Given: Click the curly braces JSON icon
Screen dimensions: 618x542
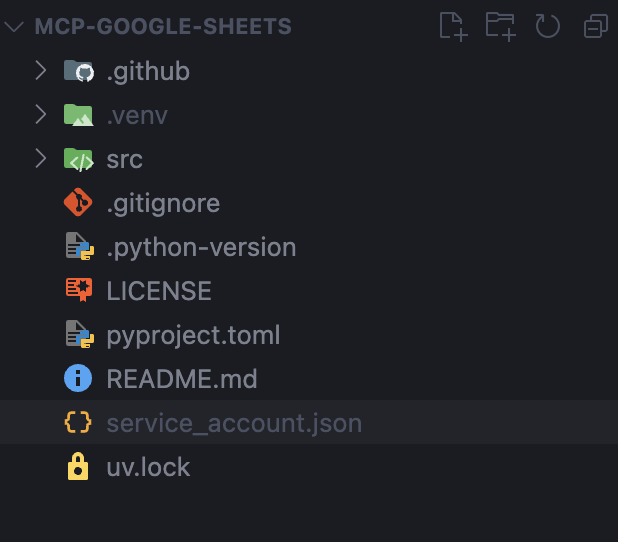Looking at the screenshot, I should (78, 422).
